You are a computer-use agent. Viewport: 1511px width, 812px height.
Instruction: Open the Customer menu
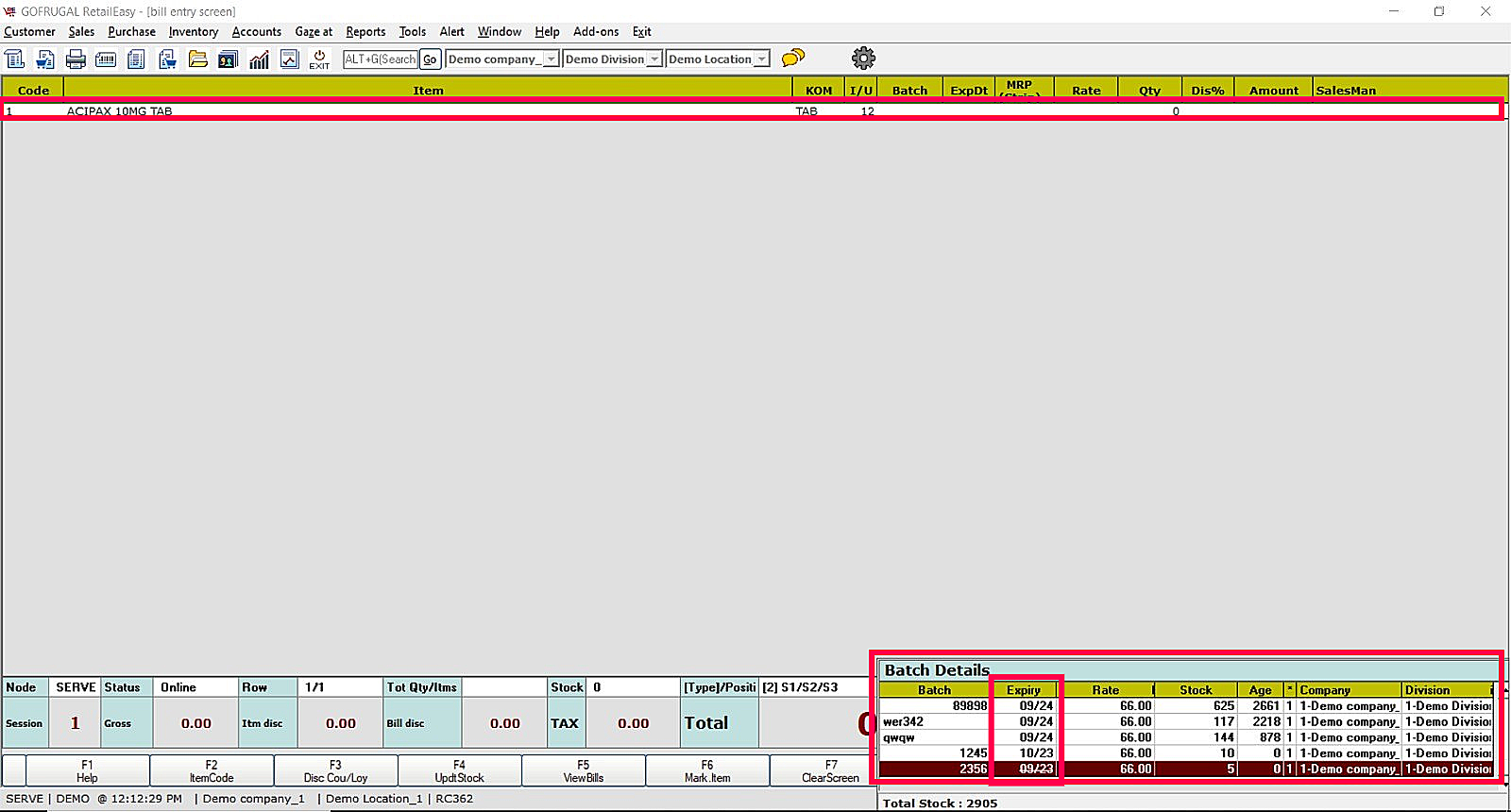click(x=29, y=31)
